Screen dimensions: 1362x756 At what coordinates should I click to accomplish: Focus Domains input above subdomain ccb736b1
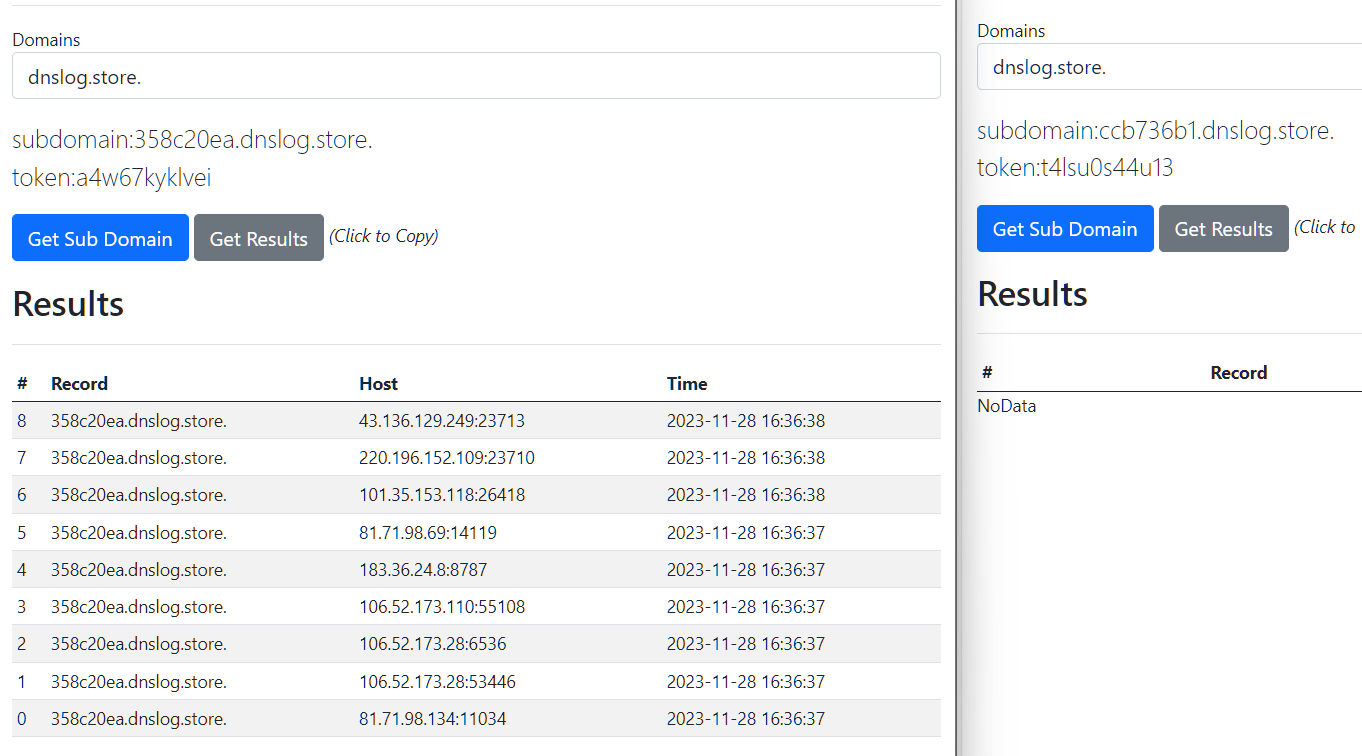click(x=1168, y=67)
